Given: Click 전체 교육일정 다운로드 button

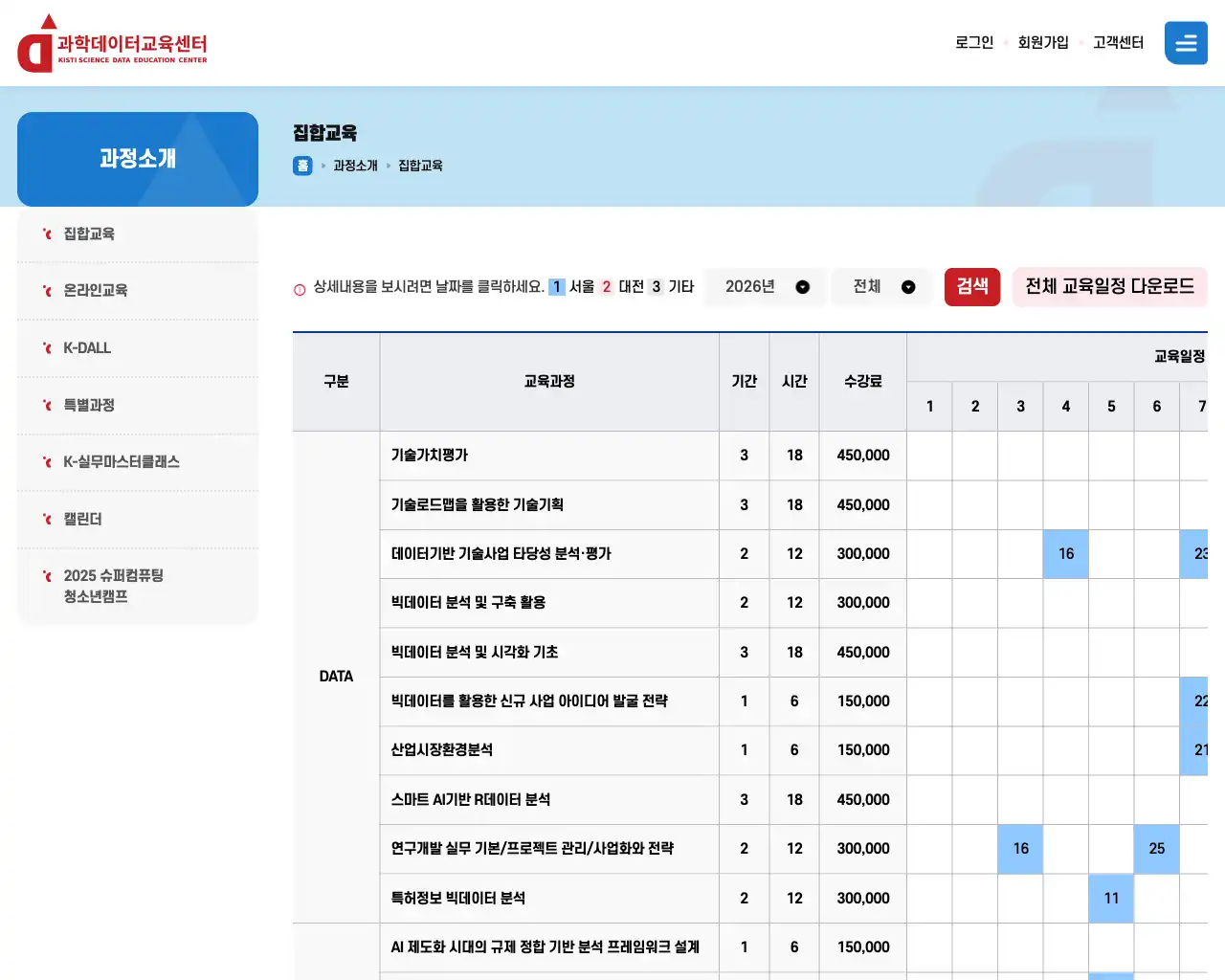Looking at the screenshot, I should (x=1110, y=287).
